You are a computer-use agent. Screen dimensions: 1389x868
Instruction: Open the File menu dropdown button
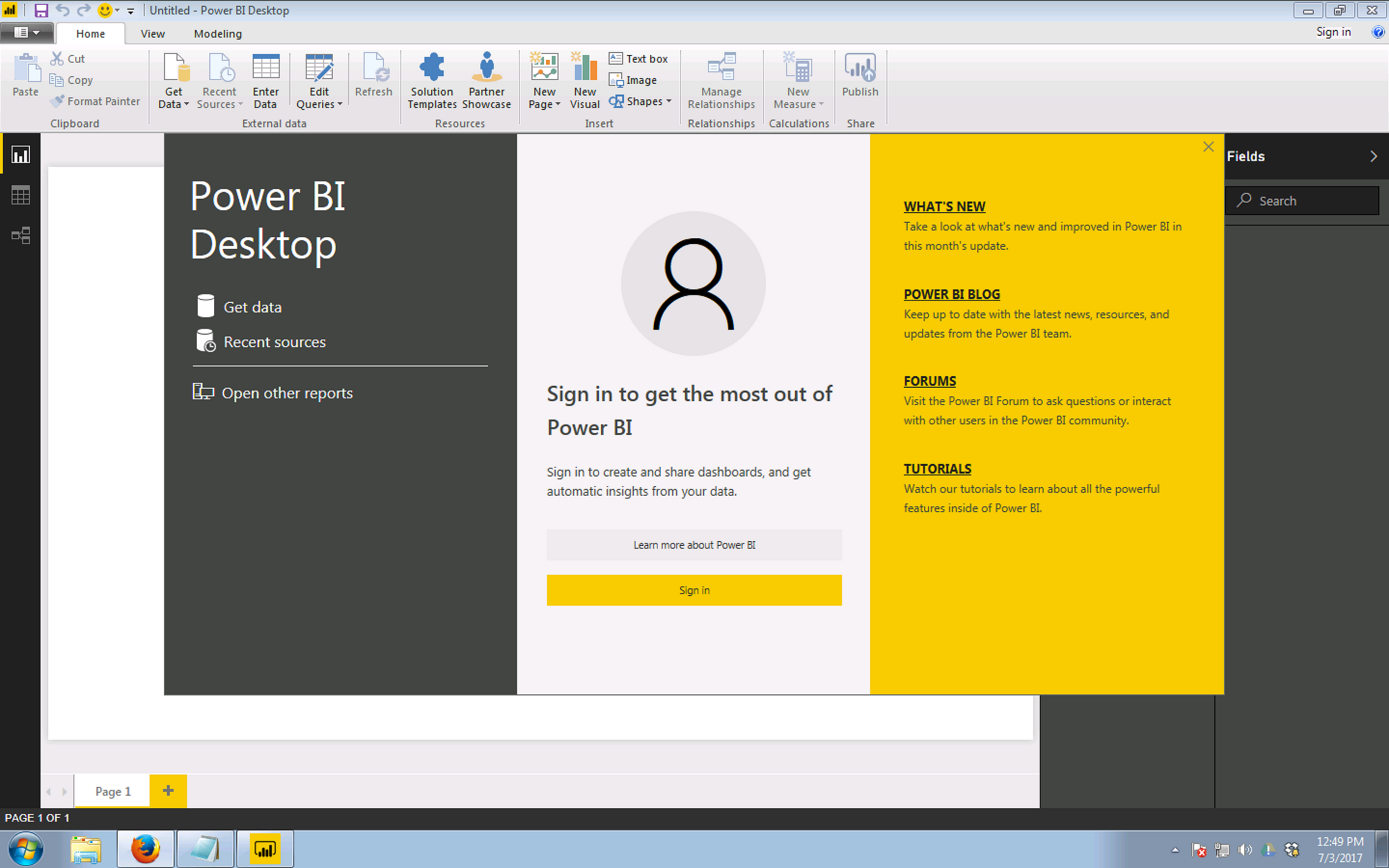27,33
